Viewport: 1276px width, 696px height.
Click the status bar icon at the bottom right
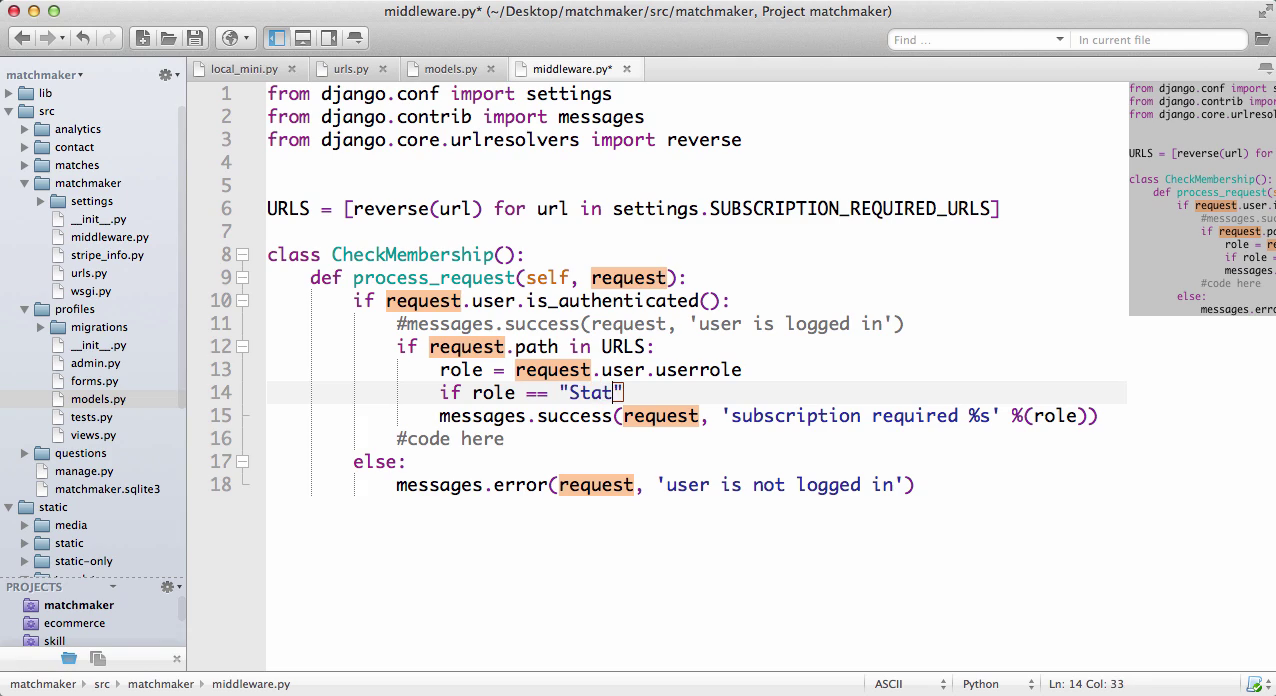(x=1254, y=684)
